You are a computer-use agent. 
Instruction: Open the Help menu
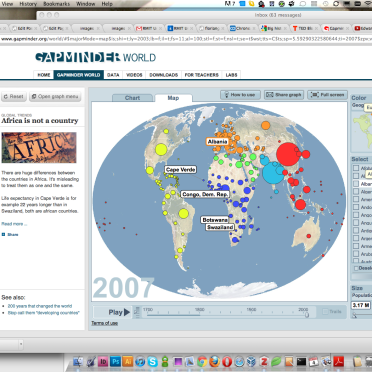point(107,4)
